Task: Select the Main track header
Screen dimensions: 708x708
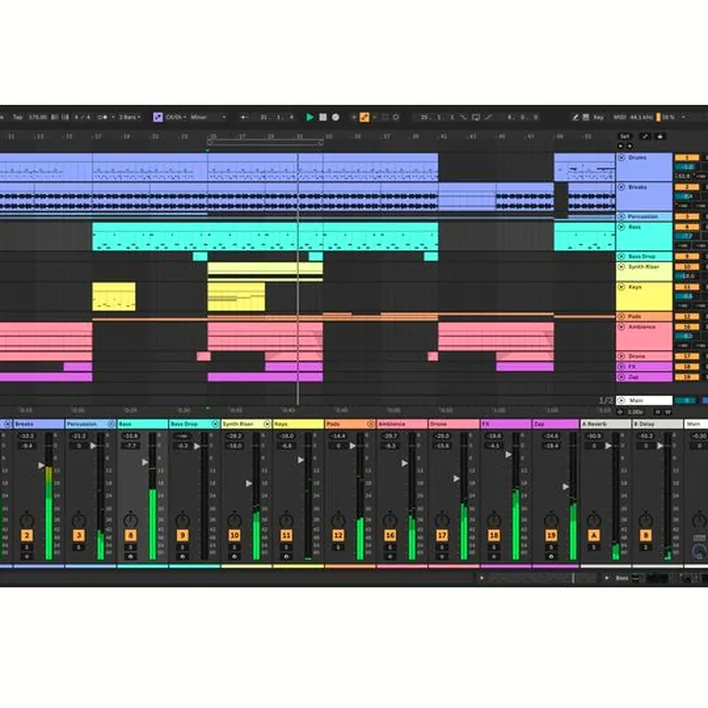Action: (644, 401)
